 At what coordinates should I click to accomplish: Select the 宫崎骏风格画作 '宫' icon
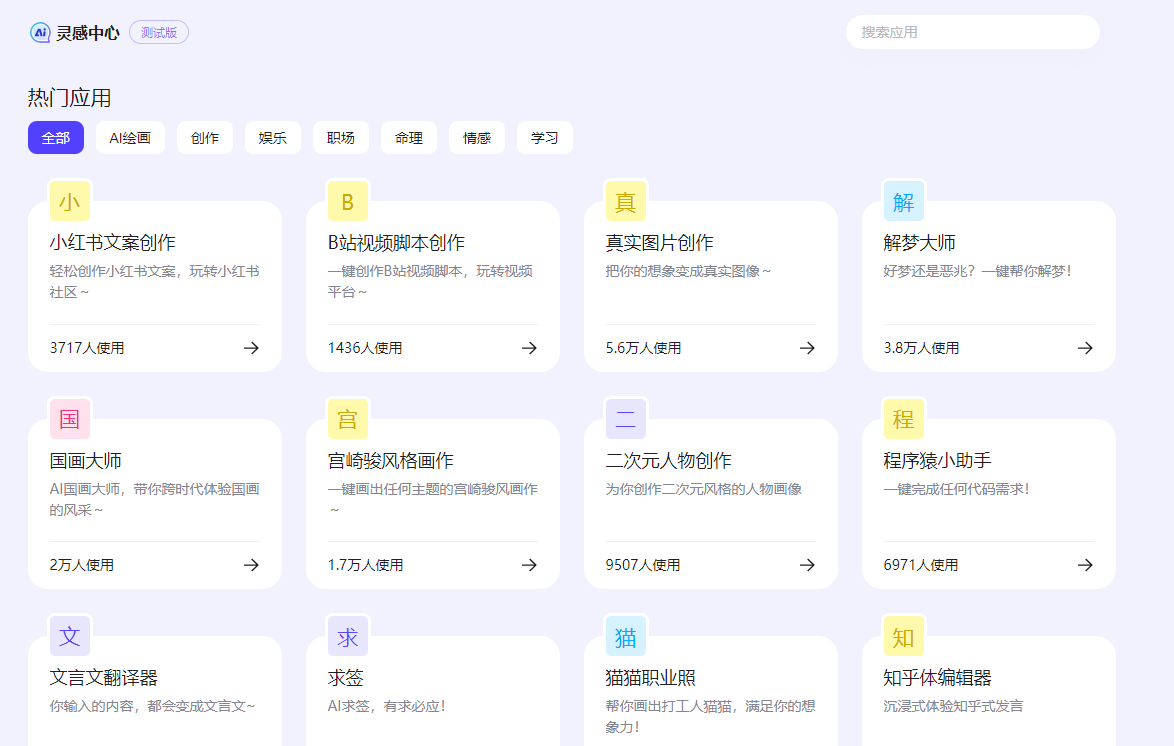point(347,419)
